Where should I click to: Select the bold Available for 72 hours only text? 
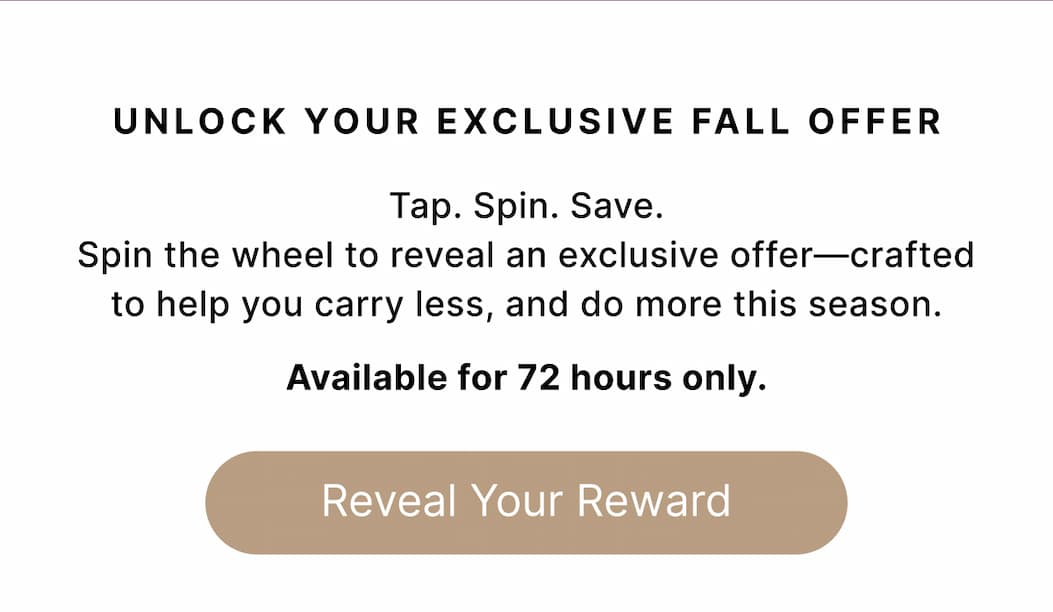coord(526,378)
